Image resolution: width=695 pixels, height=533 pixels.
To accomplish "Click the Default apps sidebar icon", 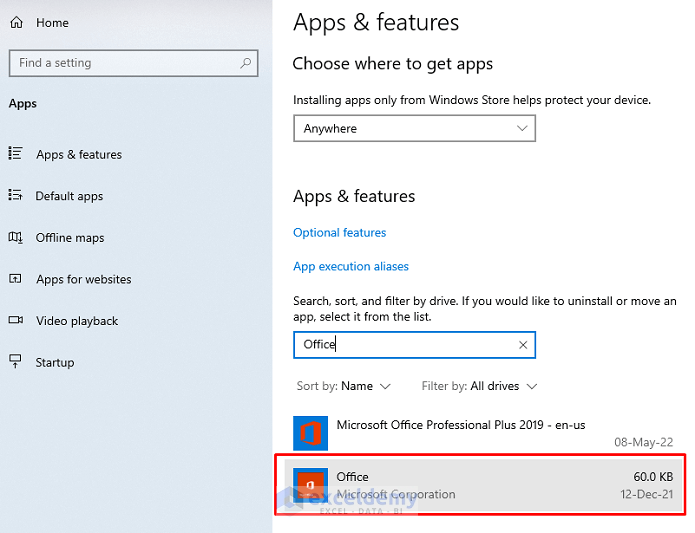I will pos(15,196).
